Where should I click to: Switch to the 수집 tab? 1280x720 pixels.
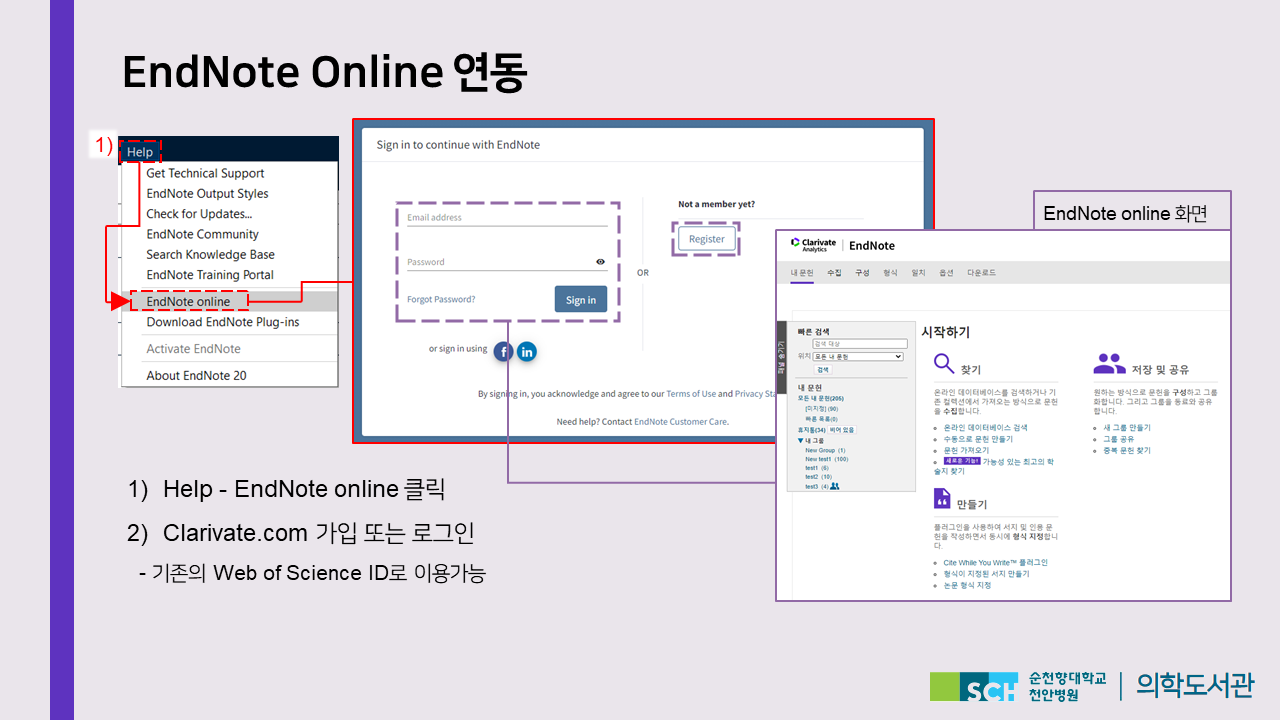click(834, 273)
